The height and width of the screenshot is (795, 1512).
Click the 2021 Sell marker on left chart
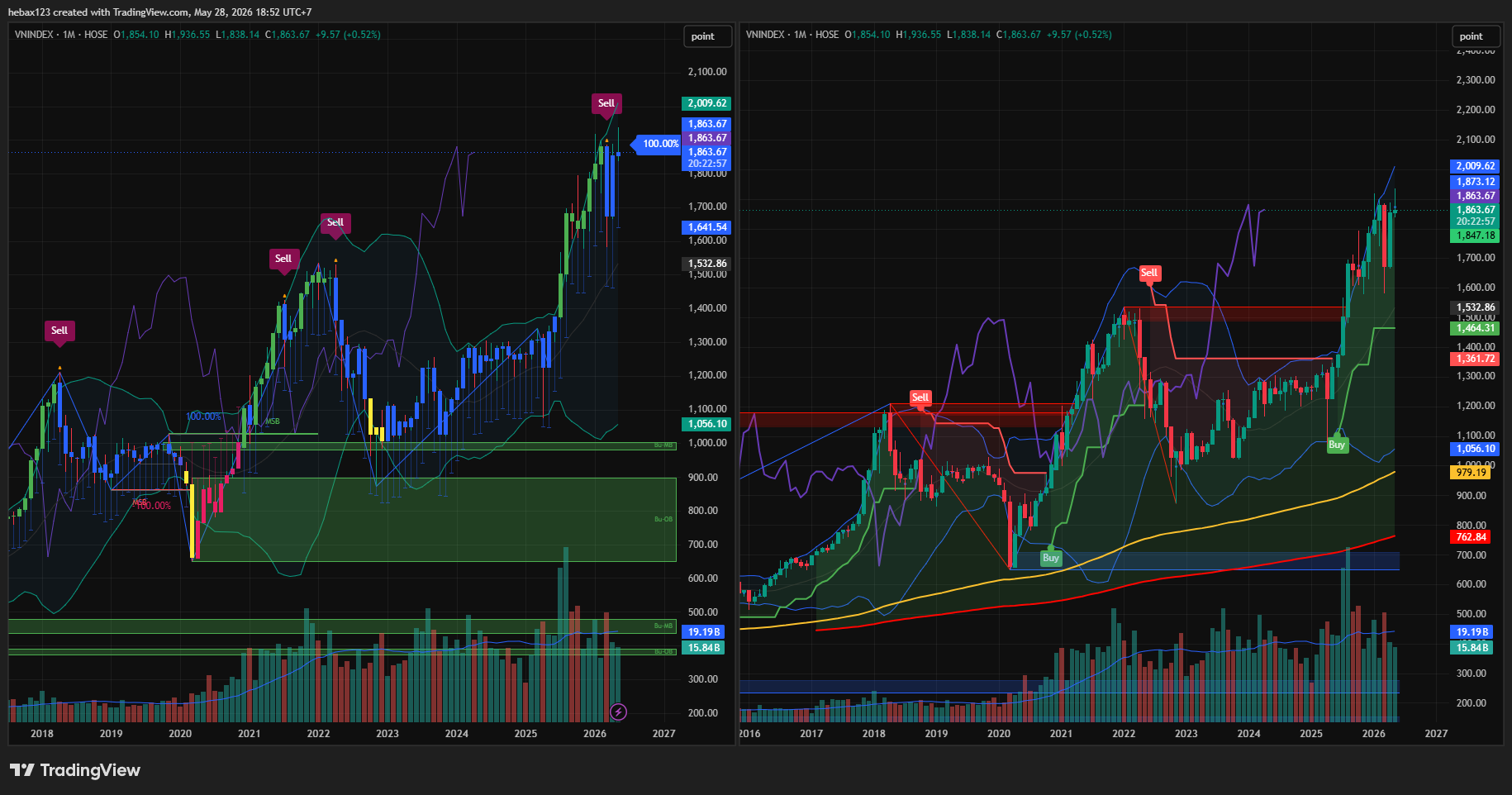pos(283,259)
